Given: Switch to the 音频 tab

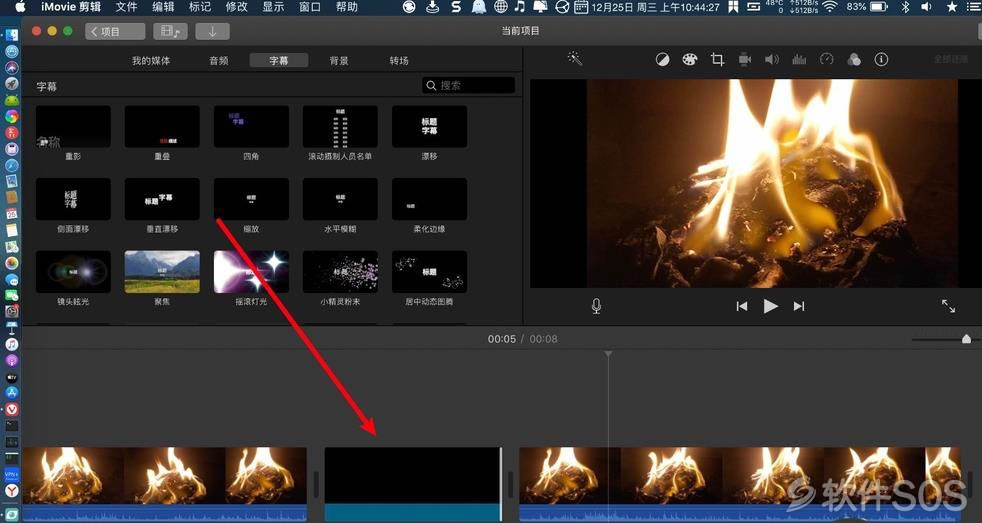Looking at the screenshot, I should pyautogui.click(x=219, y=61).
